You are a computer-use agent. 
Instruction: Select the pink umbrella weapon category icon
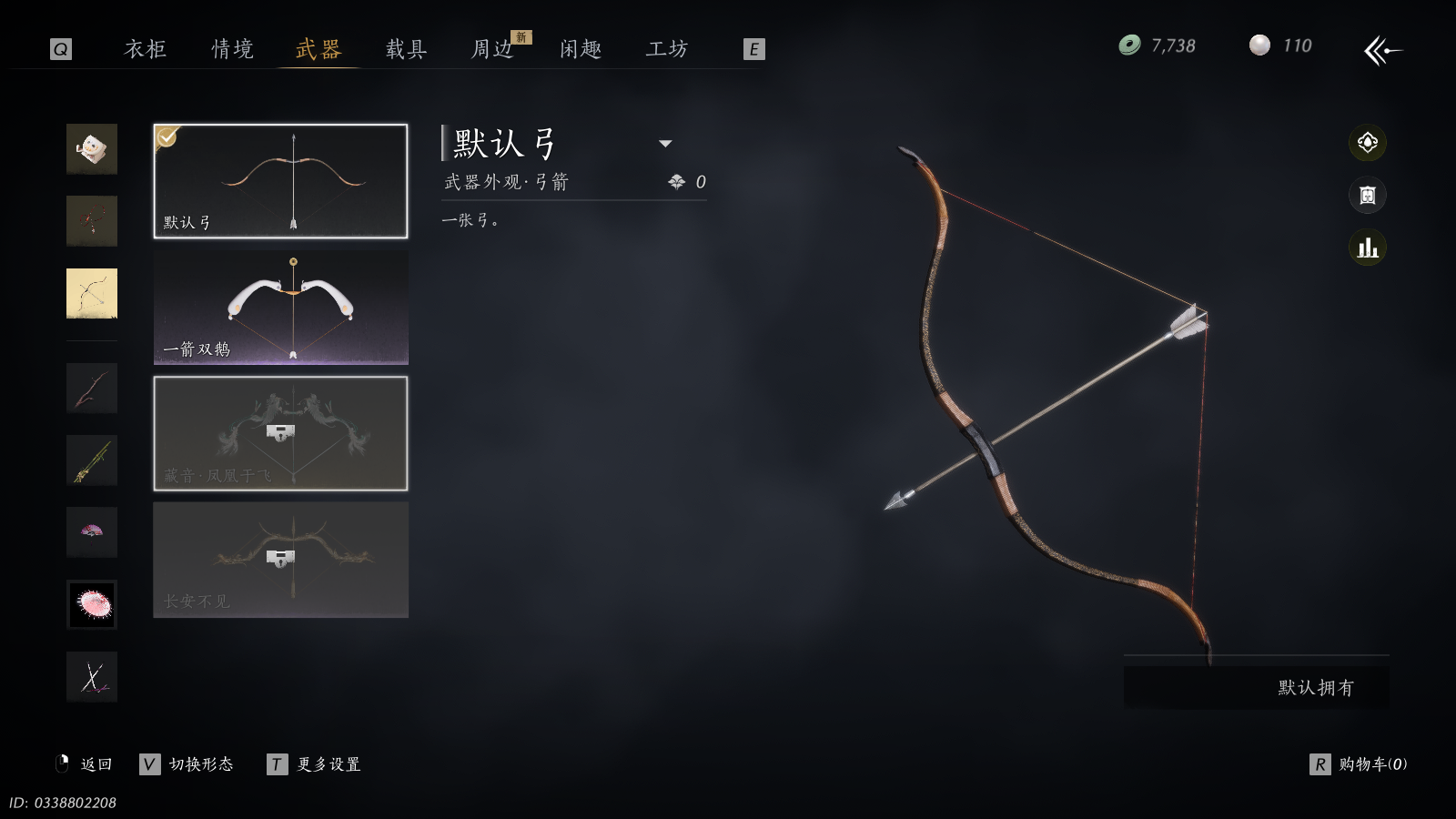[x=92, y=604]
